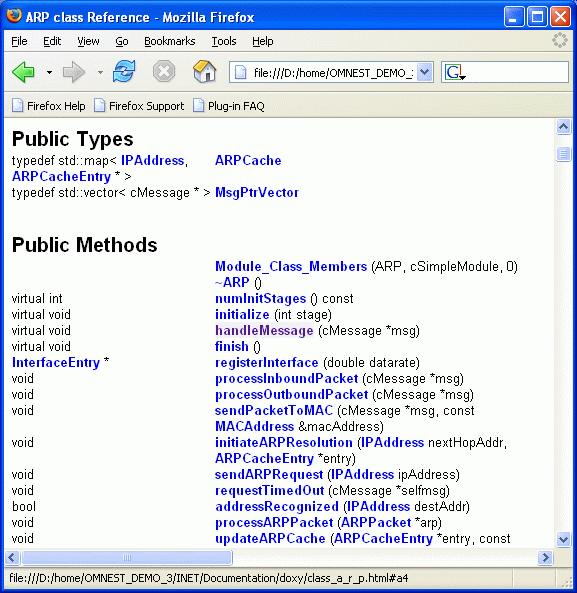Screen dimensions: 577x593
Task: Follow the handleMessage method link
Action: click(264, 331)
